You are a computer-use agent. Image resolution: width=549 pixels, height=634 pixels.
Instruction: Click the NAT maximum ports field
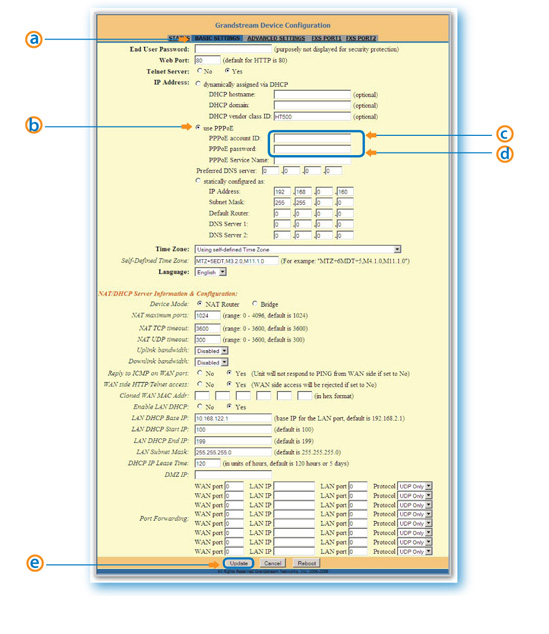(x=207, y=315)
